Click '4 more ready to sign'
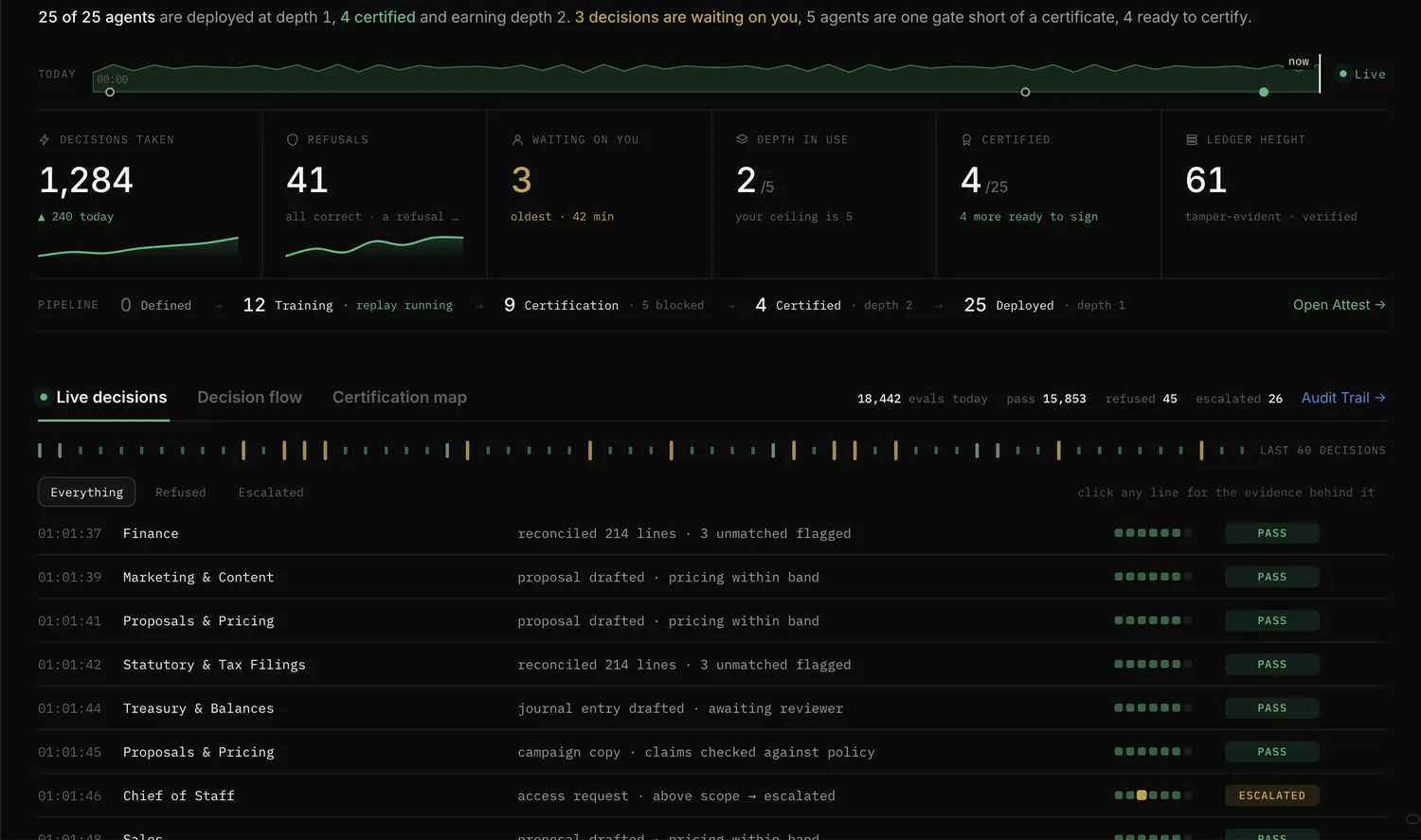Viewport: 1421px width, 840px height. point(1029,217)
